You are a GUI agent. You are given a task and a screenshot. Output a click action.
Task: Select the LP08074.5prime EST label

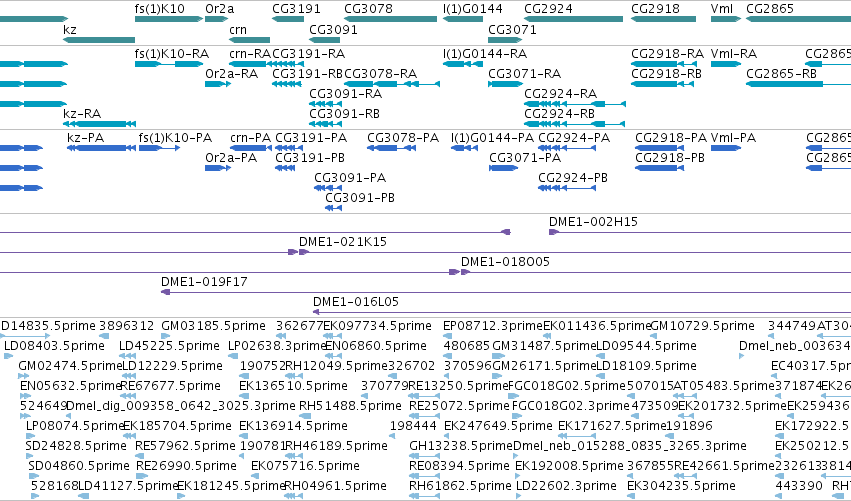coord(75,426)
